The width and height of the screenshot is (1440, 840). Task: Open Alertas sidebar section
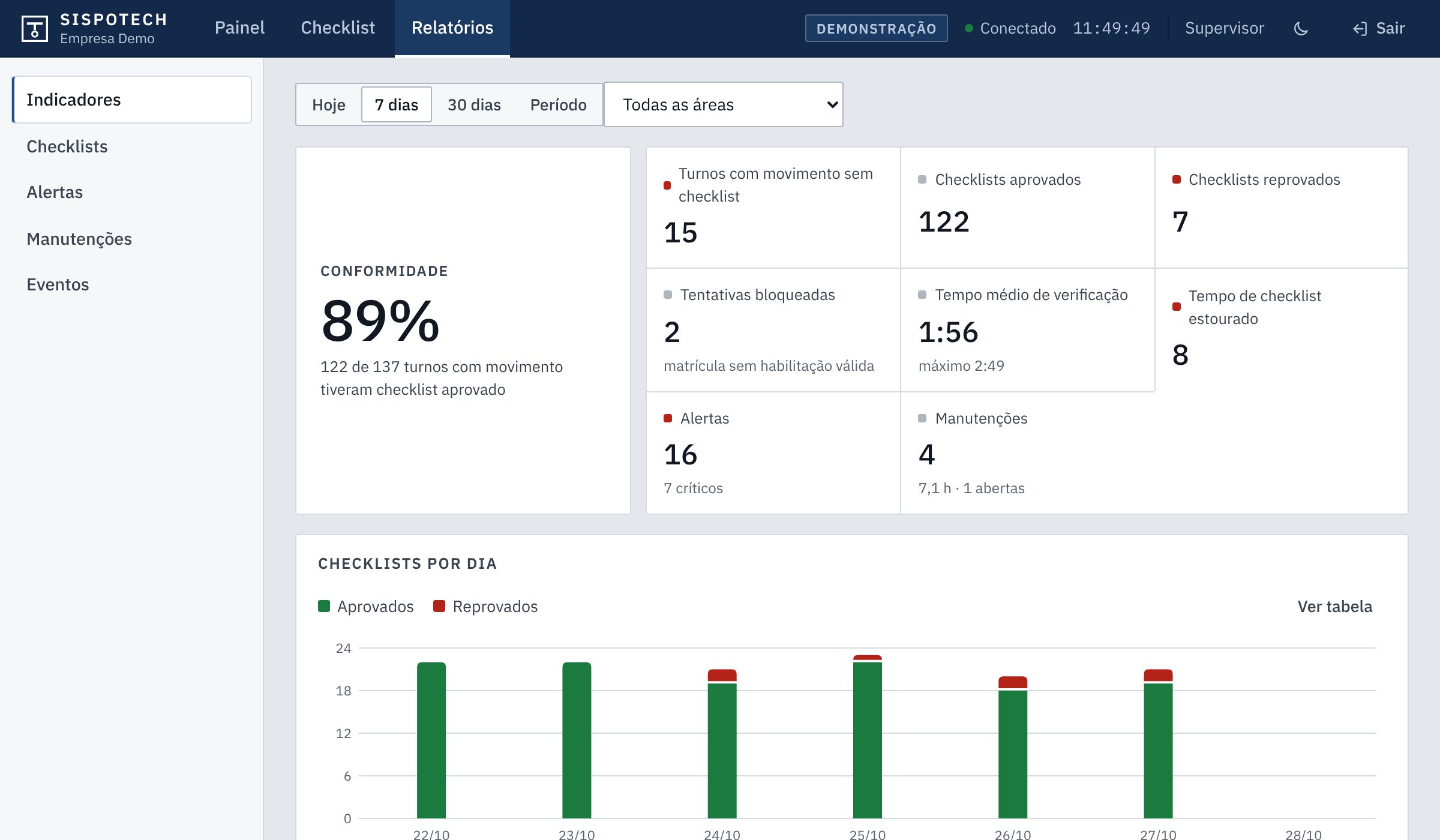tap(132, 192)
